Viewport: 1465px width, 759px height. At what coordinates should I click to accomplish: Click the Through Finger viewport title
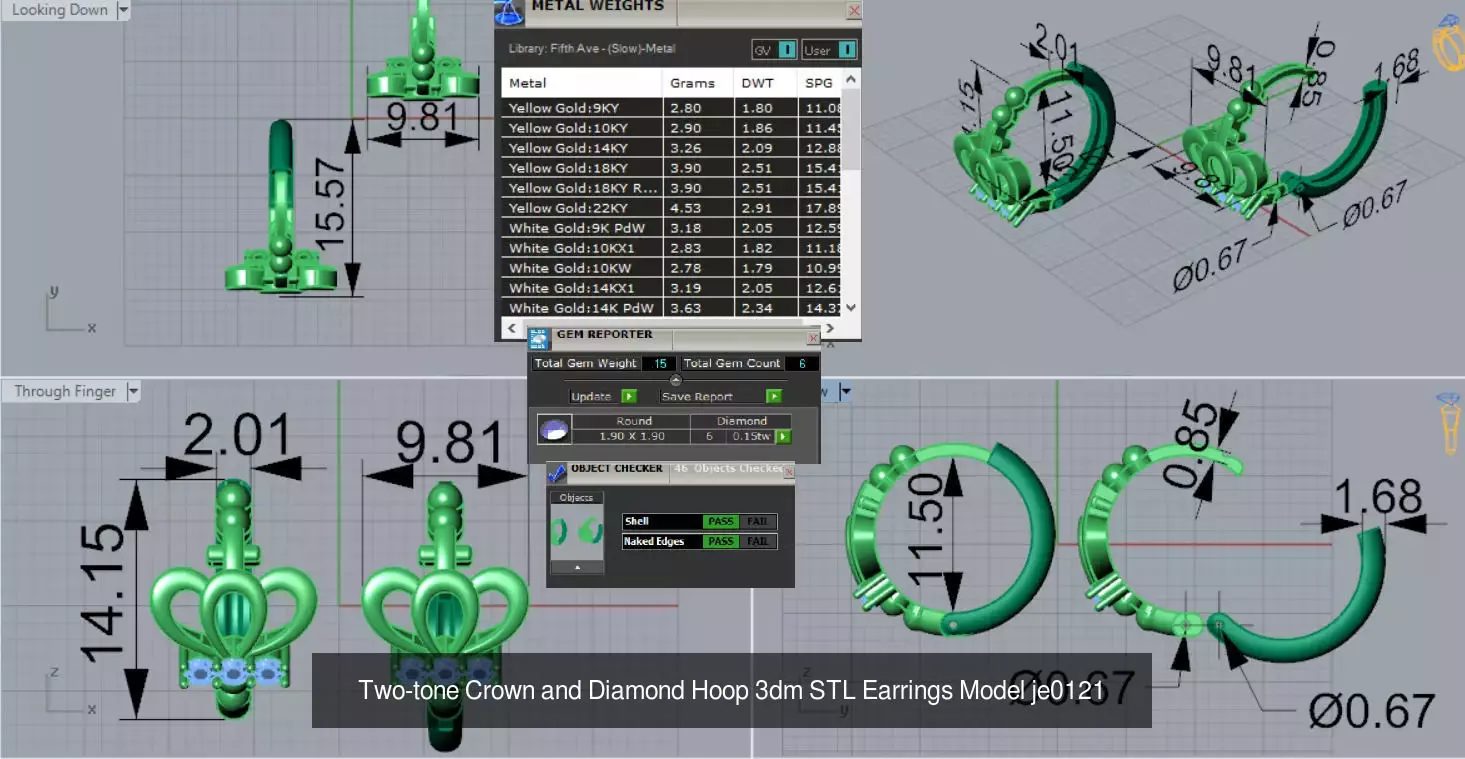(x=65, y=392)
